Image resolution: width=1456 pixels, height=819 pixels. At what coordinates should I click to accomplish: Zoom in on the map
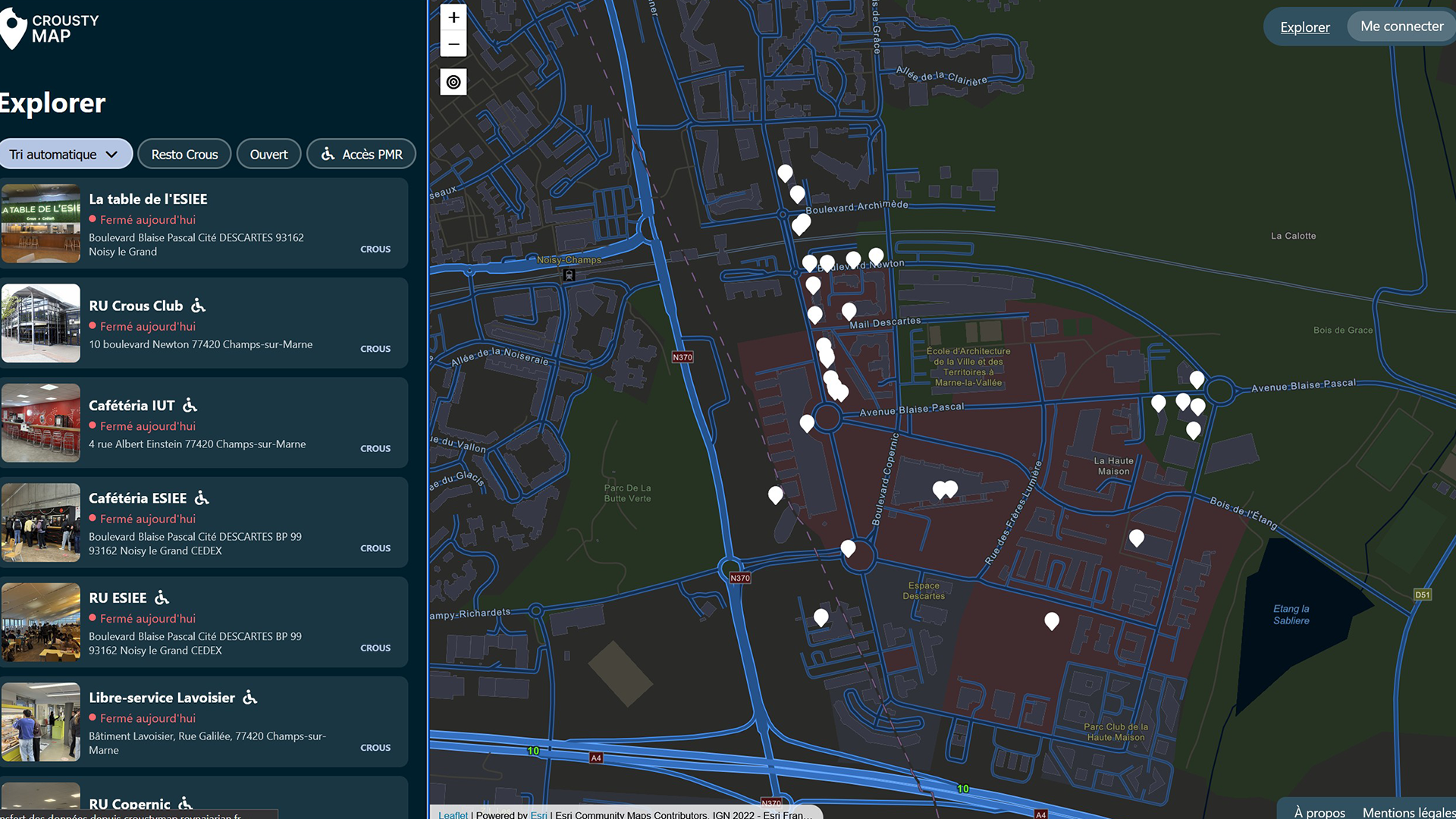coord(453,17)
